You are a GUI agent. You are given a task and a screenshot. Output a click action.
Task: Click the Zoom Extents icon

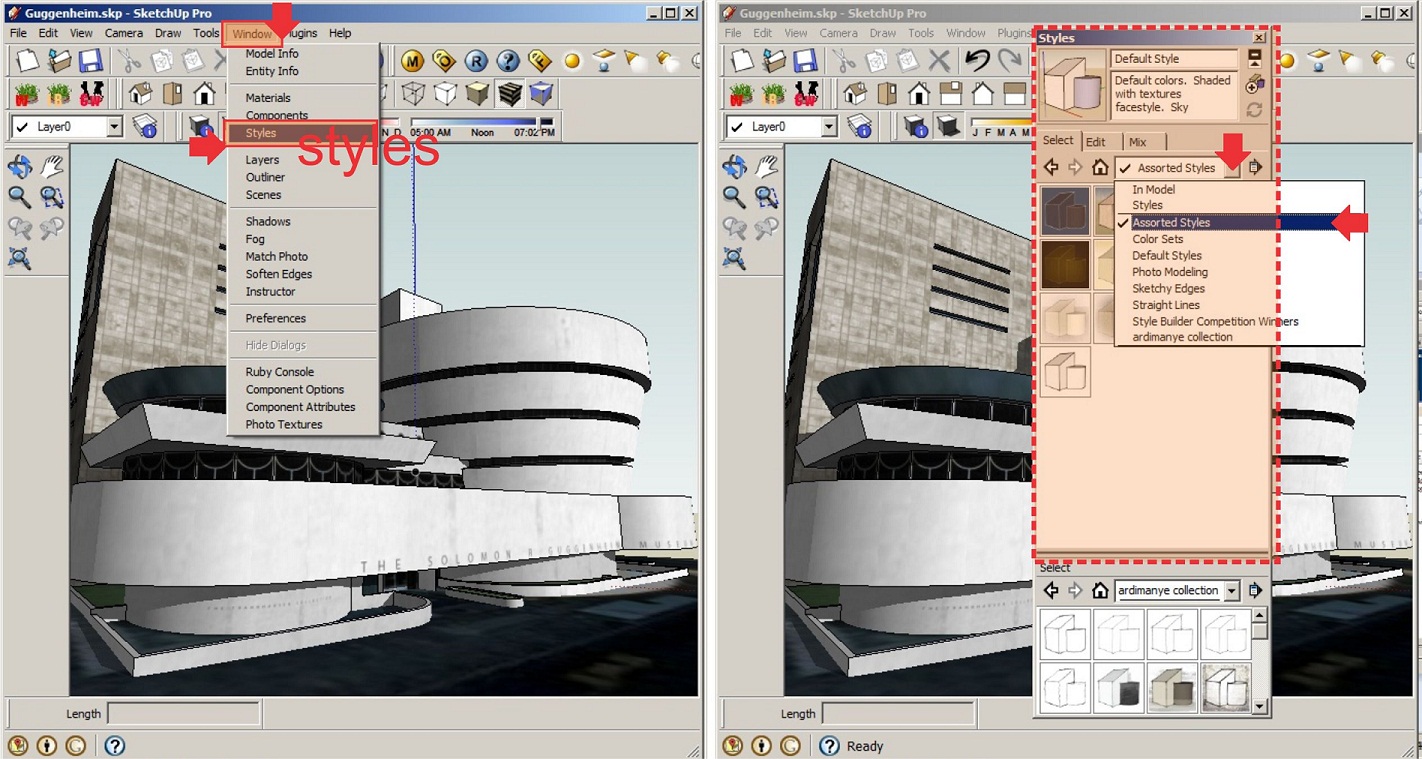(x=22, y=258)
